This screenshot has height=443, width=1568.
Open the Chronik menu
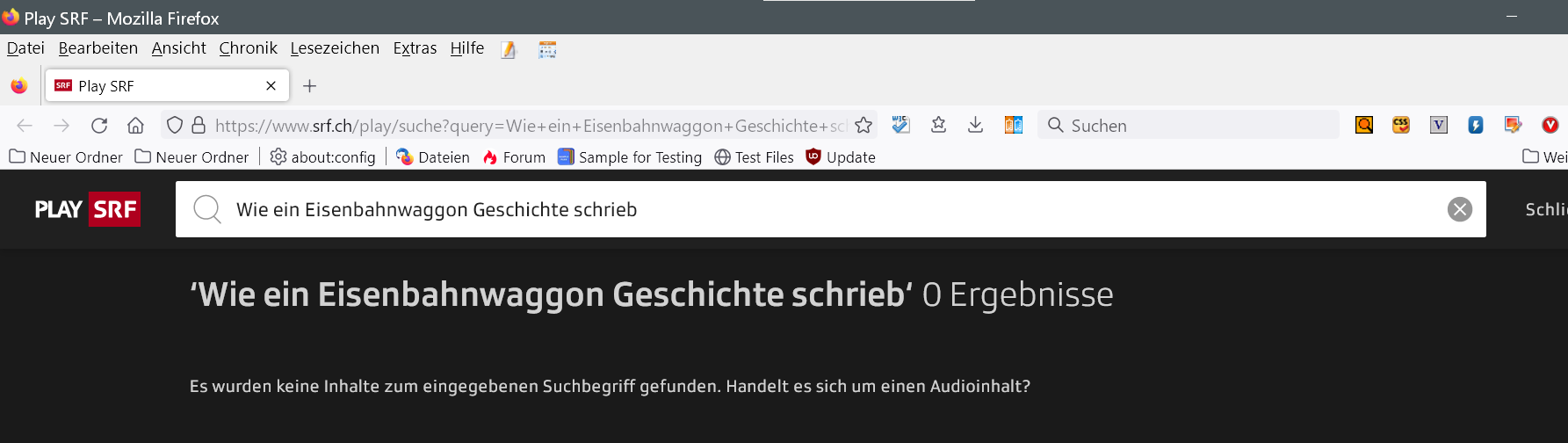tap(248, 48)
